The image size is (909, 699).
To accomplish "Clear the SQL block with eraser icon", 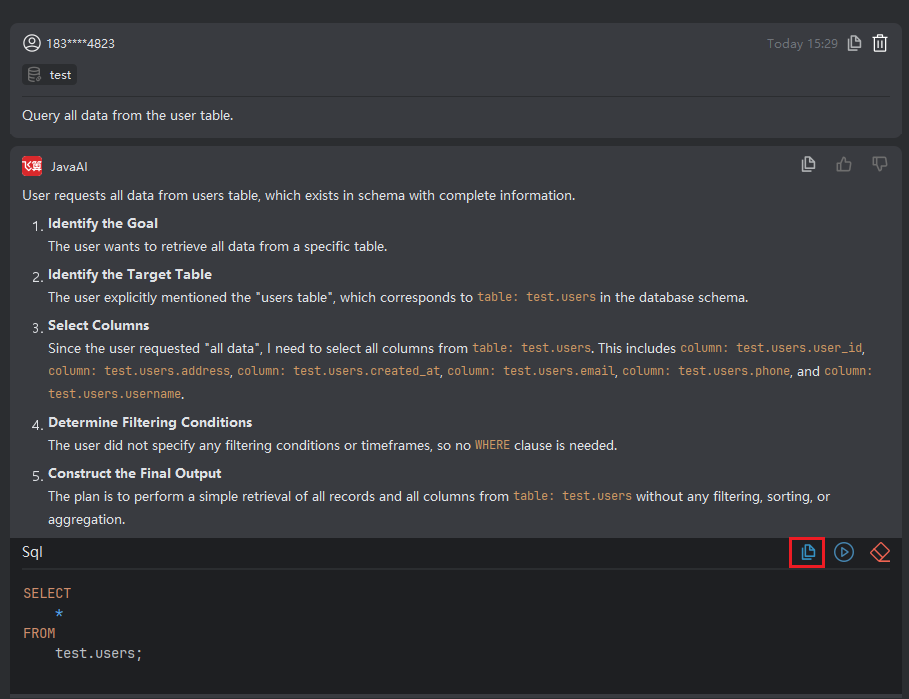I will tap(880, 552).
